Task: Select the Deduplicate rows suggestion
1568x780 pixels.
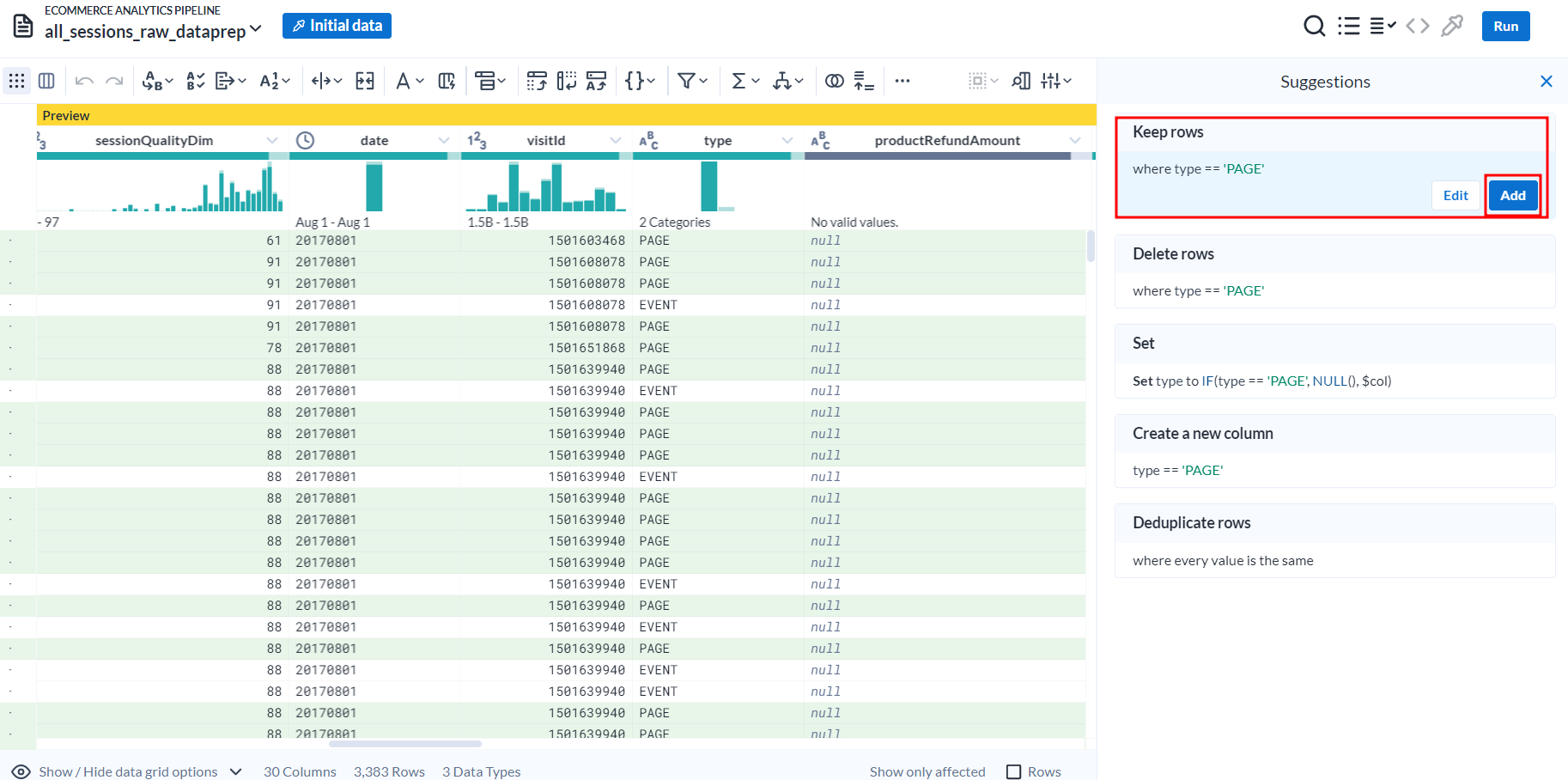Action: pyautogui.click(x=1334, y=540)
